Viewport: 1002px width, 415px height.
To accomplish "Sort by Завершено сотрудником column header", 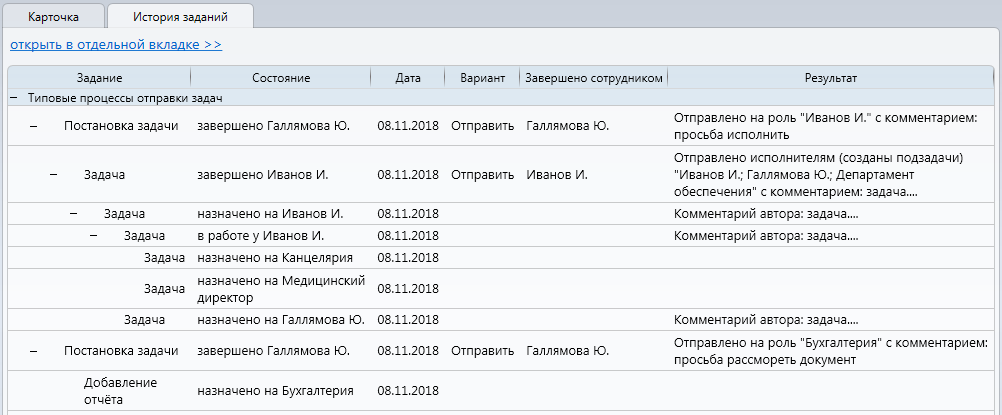I will tap(593, 78).
